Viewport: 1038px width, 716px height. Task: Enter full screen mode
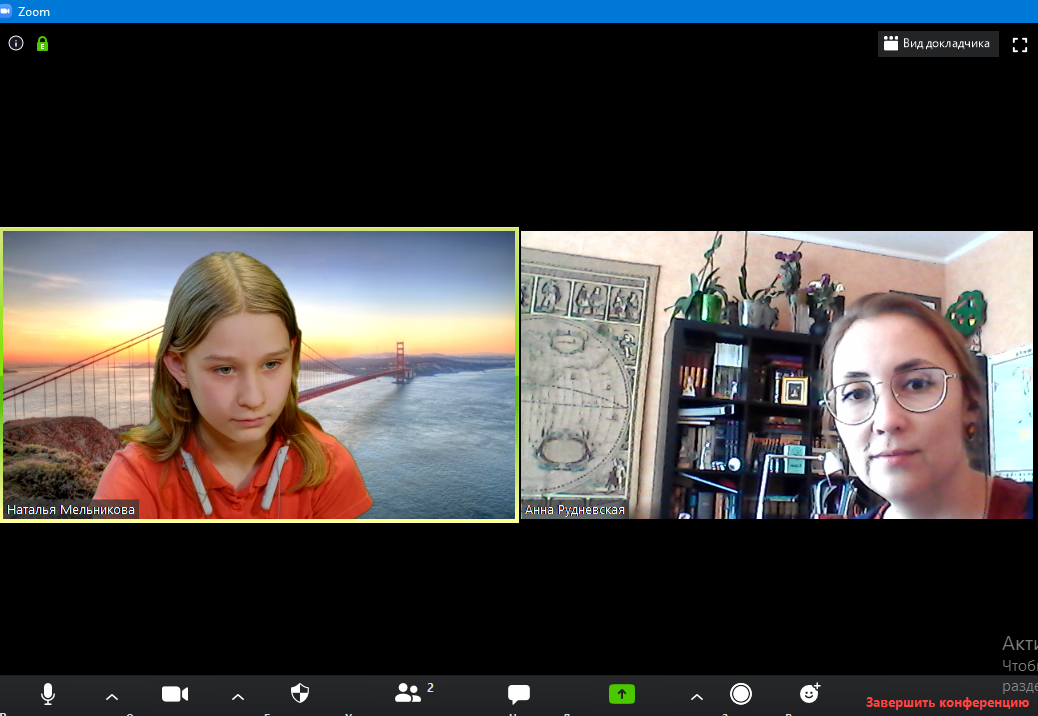pyautogui.click(x=1020, y=45)
